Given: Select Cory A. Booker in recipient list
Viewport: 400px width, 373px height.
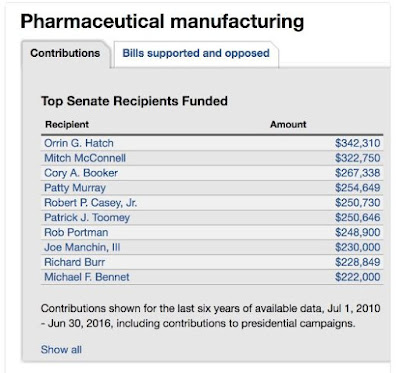Looking at the screenshot, I should pos(81,173).
